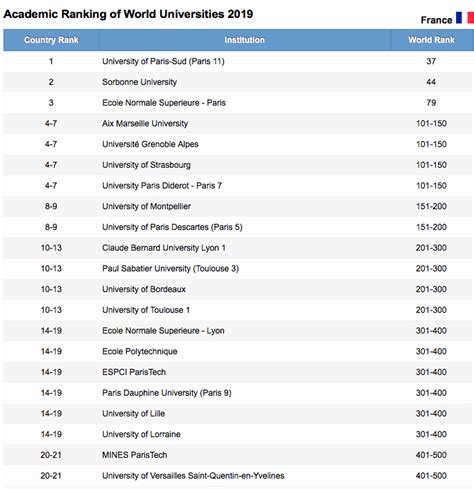Click the Institution column header

click(245, 40)
